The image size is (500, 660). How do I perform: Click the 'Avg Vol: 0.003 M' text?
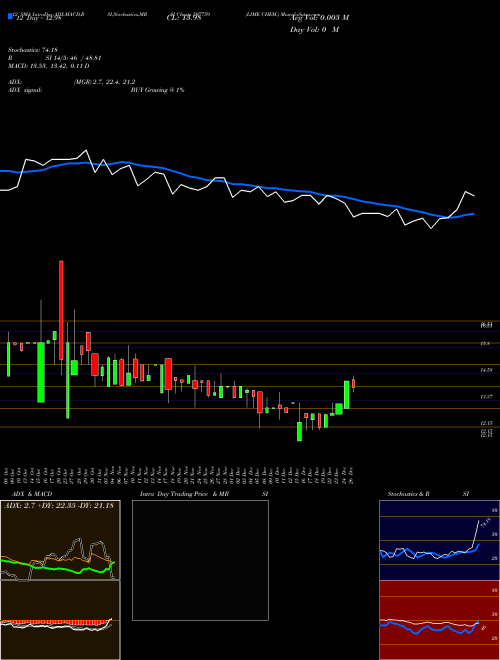319,18
